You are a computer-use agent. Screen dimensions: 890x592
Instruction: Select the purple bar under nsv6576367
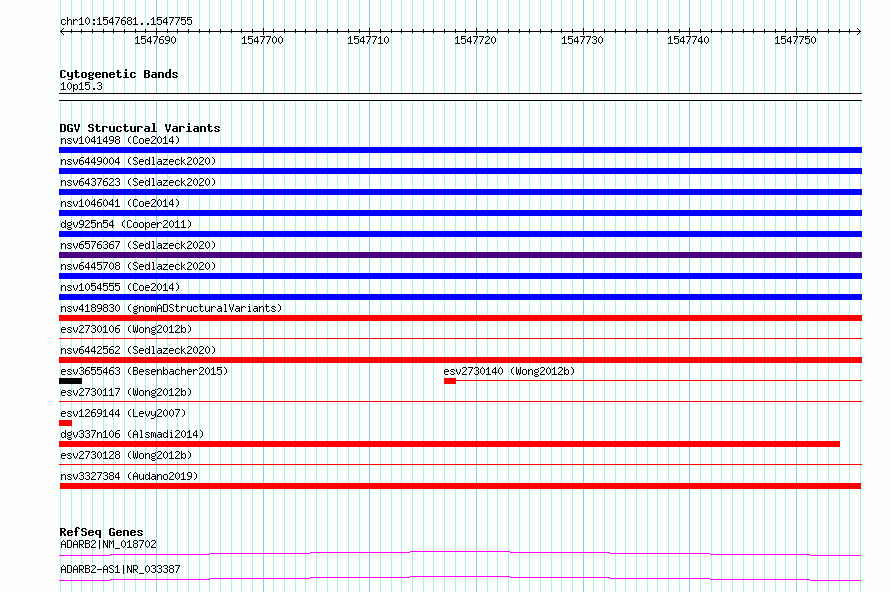pos(460,255)
